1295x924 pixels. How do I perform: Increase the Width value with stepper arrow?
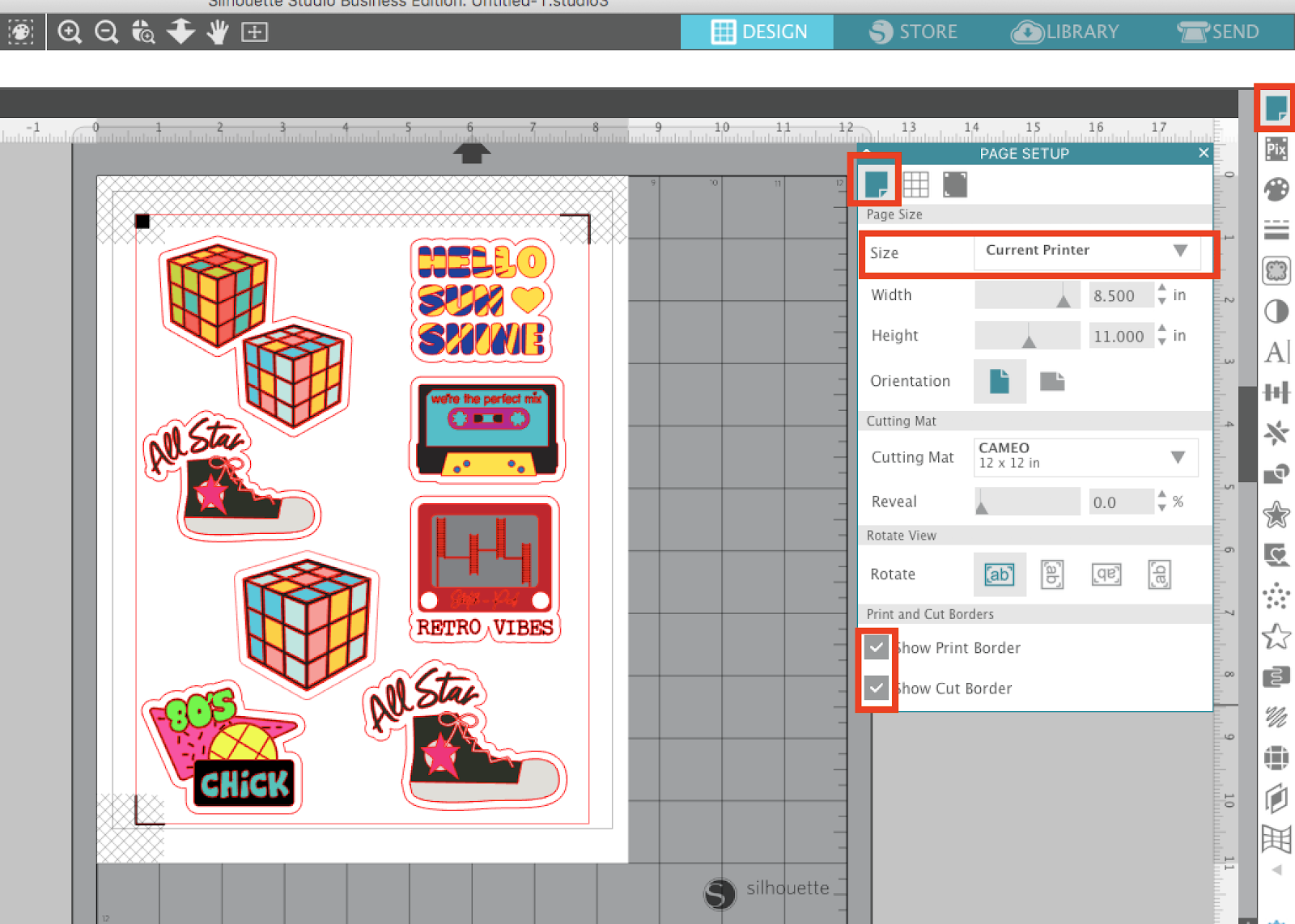click(1162, 289)
